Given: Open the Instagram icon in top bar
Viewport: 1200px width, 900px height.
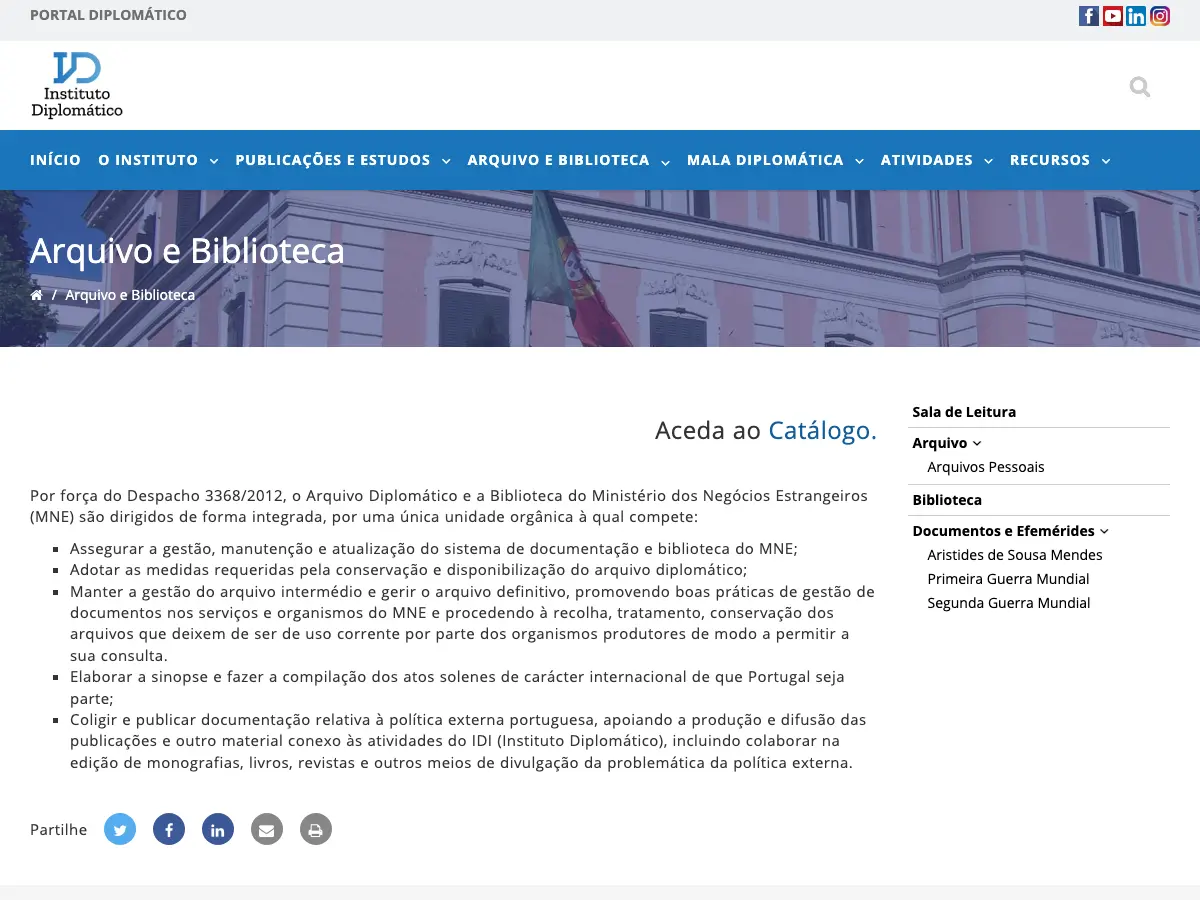Looking at the screenshot, I should click(x=1160, y=16).
